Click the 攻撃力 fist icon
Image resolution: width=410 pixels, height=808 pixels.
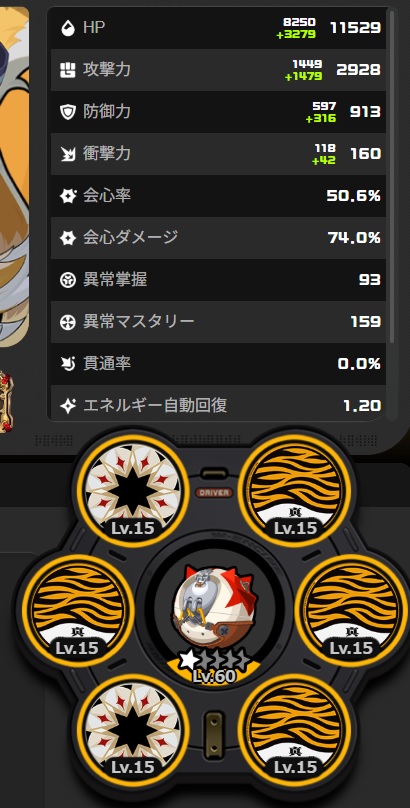pyautogui.click(x=67, y=70)
